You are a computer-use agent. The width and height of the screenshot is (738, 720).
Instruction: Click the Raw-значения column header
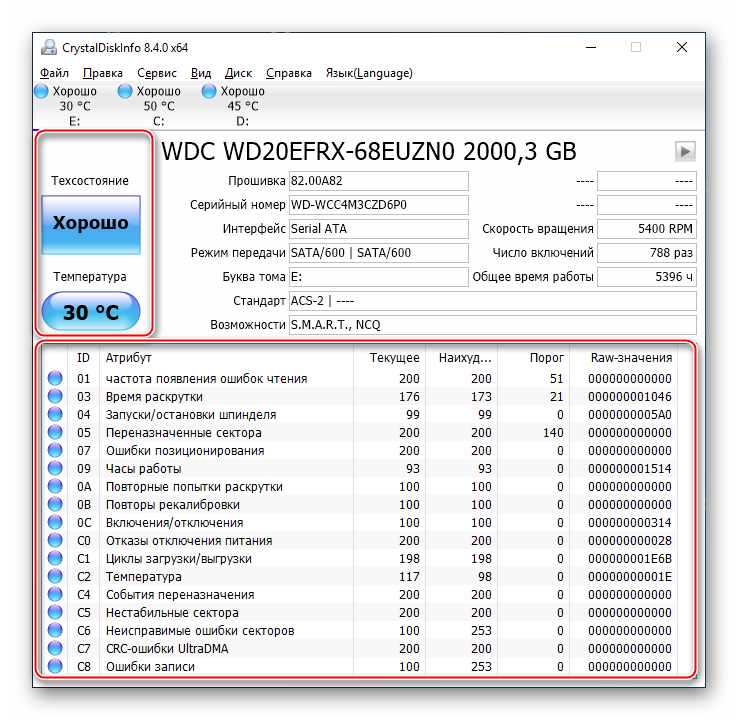[624, 358]
